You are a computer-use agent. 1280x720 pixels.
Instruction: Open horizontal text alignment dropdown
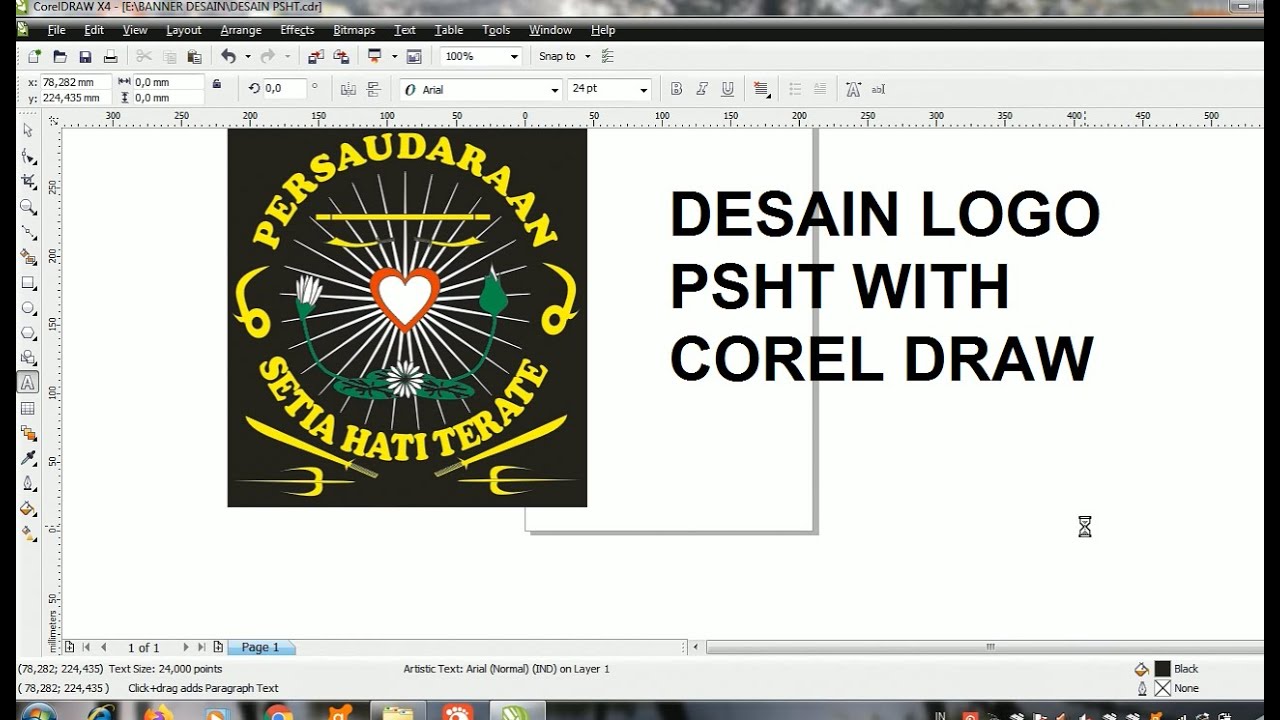click(762, 89)
